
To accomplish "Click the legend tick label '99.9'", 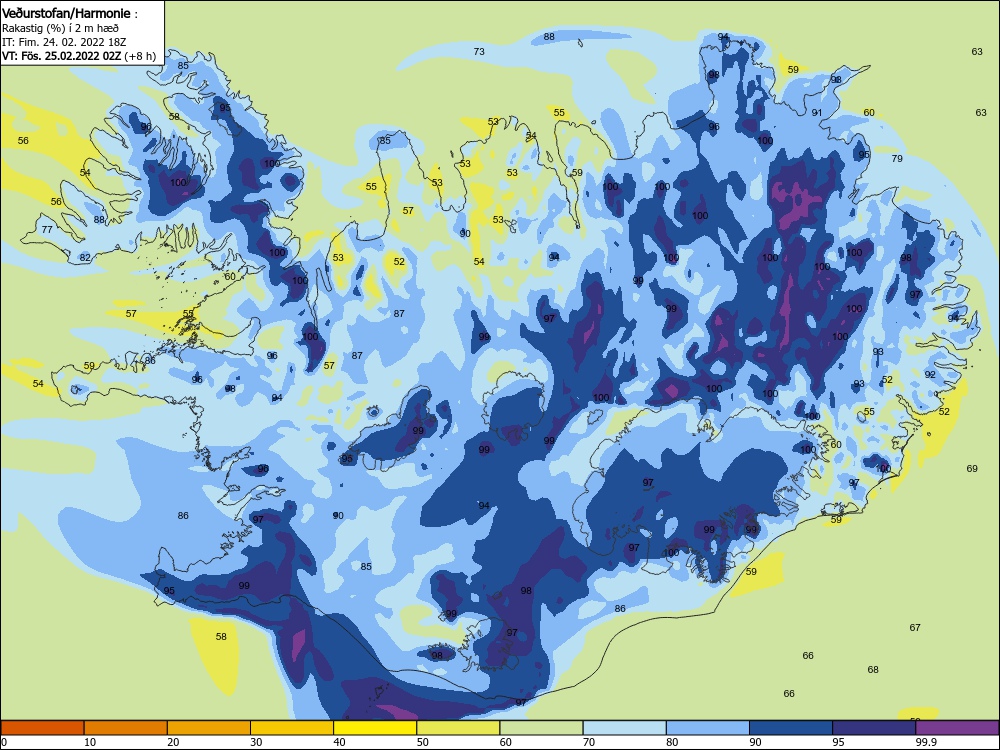I will [925, 742].
